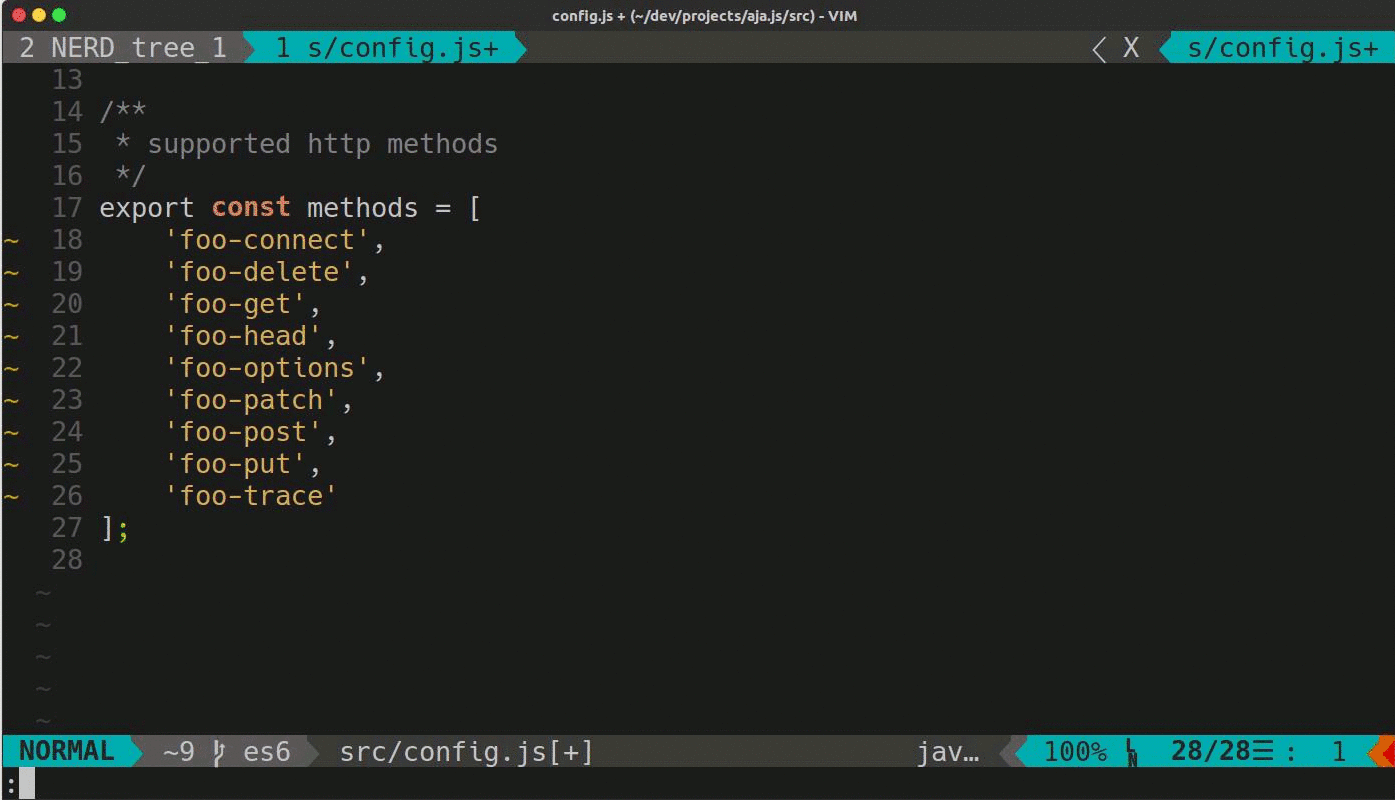
Task: Click the left chevron beside the X in the tabline
Action: (1099, 48)
